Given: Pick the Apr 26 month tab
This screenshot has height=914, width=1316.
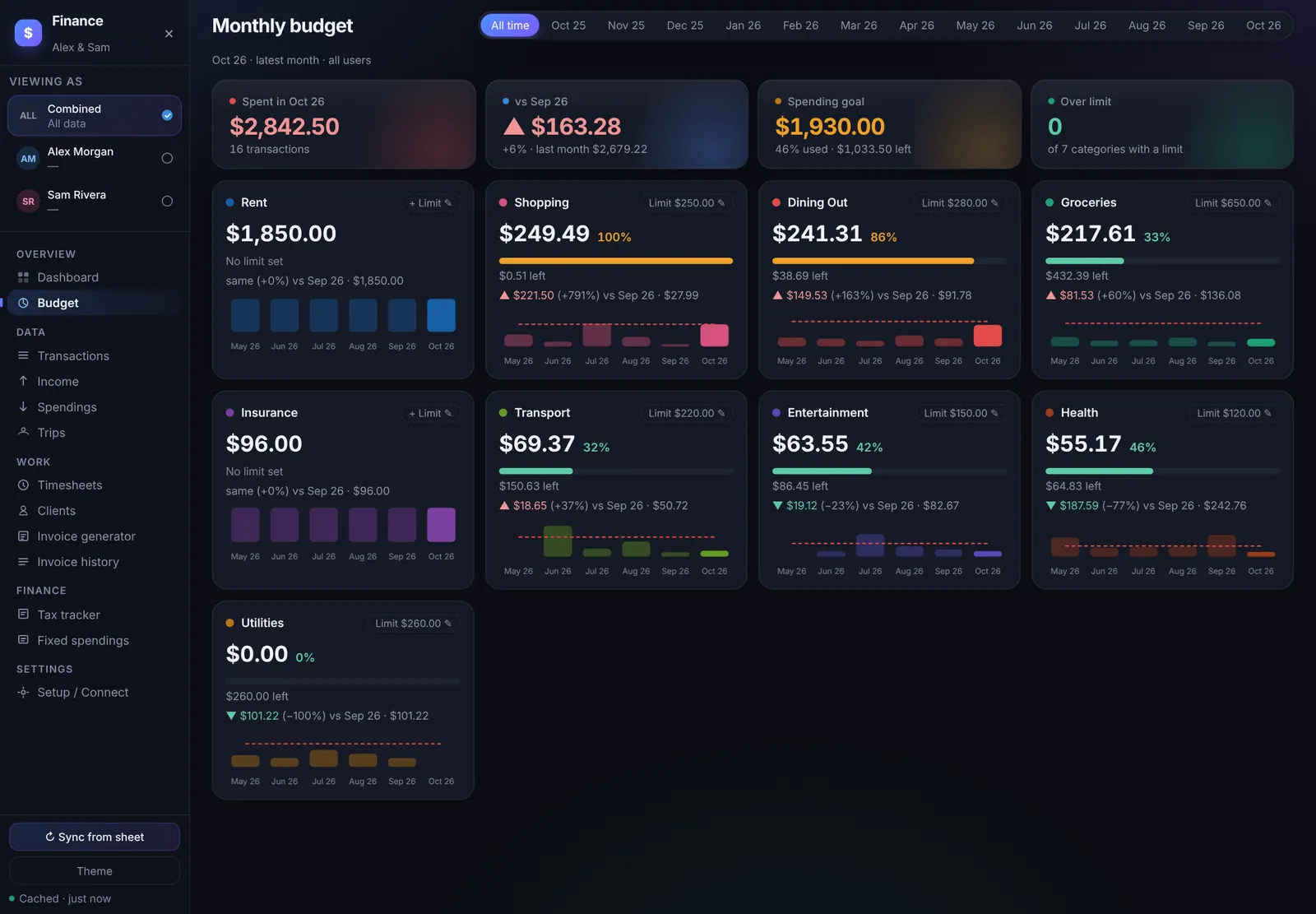Looking at the screenshot, I should coord(916,26).
